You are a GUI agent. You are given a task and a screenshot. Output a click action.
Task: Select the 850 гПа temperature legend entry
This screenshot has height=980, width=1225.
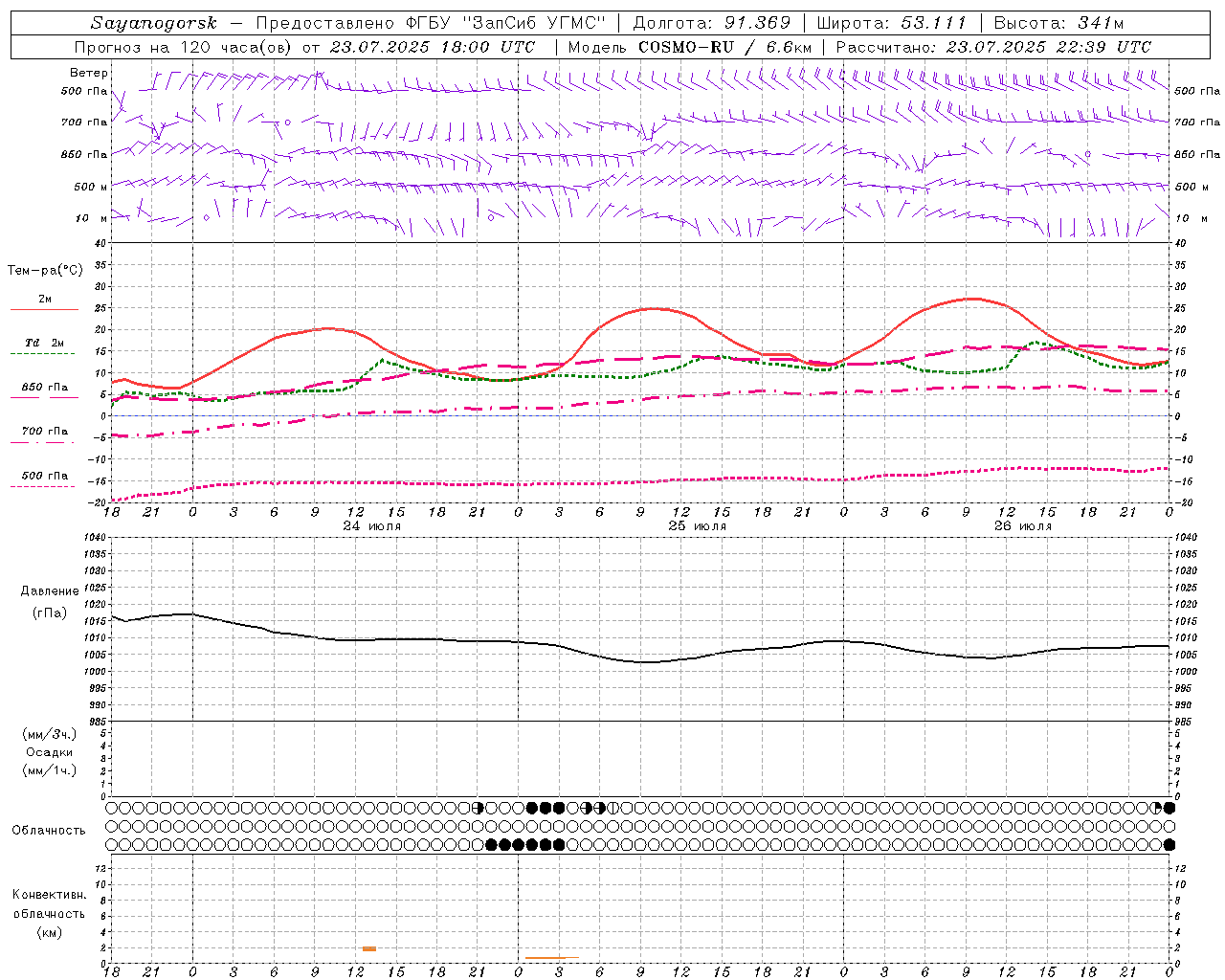click(45, 388)
